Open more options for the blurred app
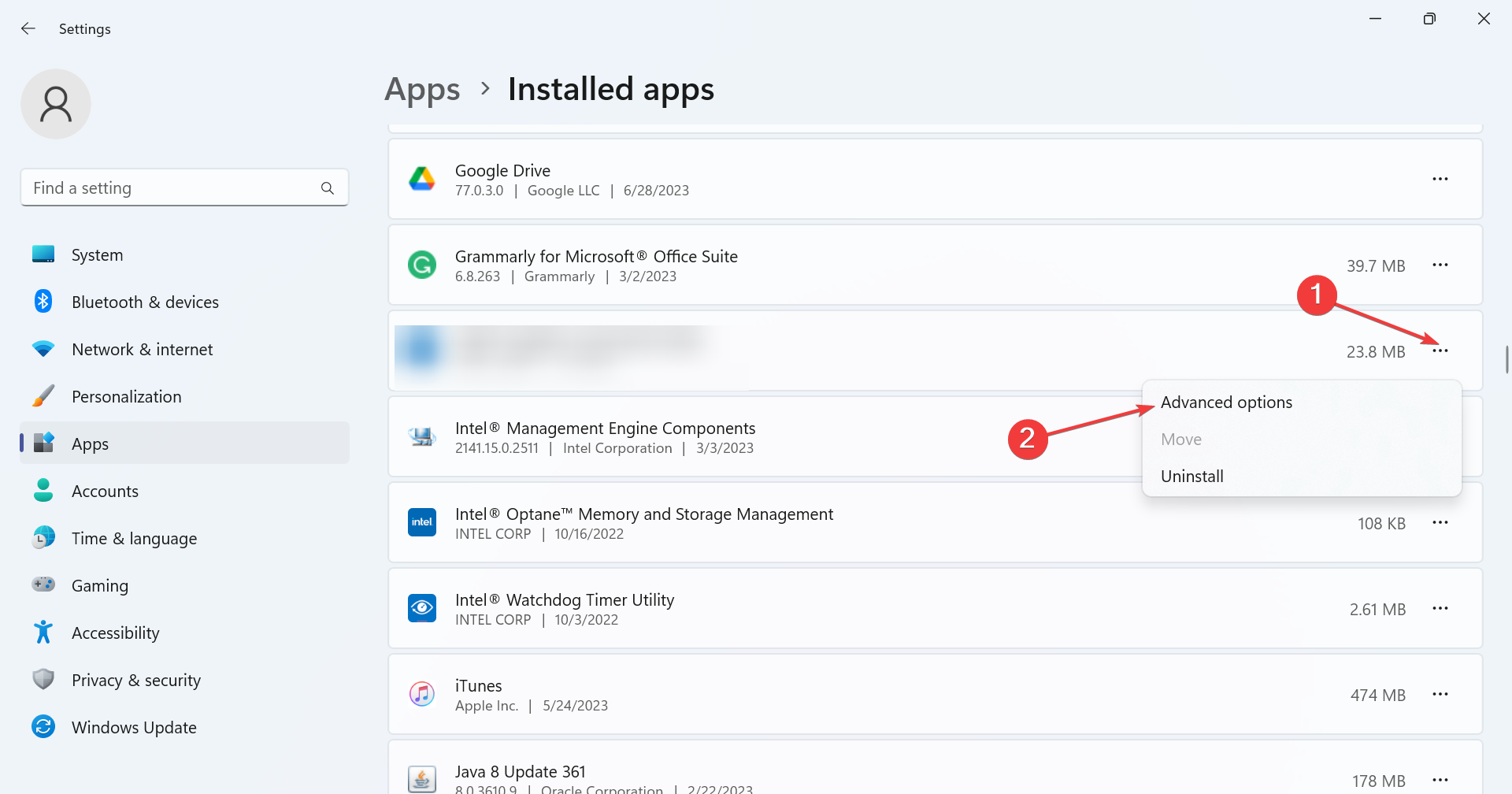Viewport: 1512px width, 794px height. [1440, 351]
